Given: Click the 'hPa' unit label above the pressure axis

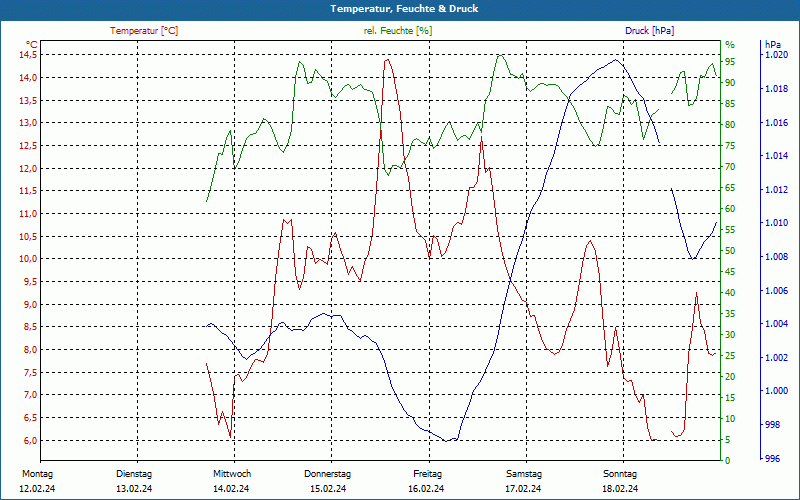Looking at the screenshot, I should click(772, 44).
